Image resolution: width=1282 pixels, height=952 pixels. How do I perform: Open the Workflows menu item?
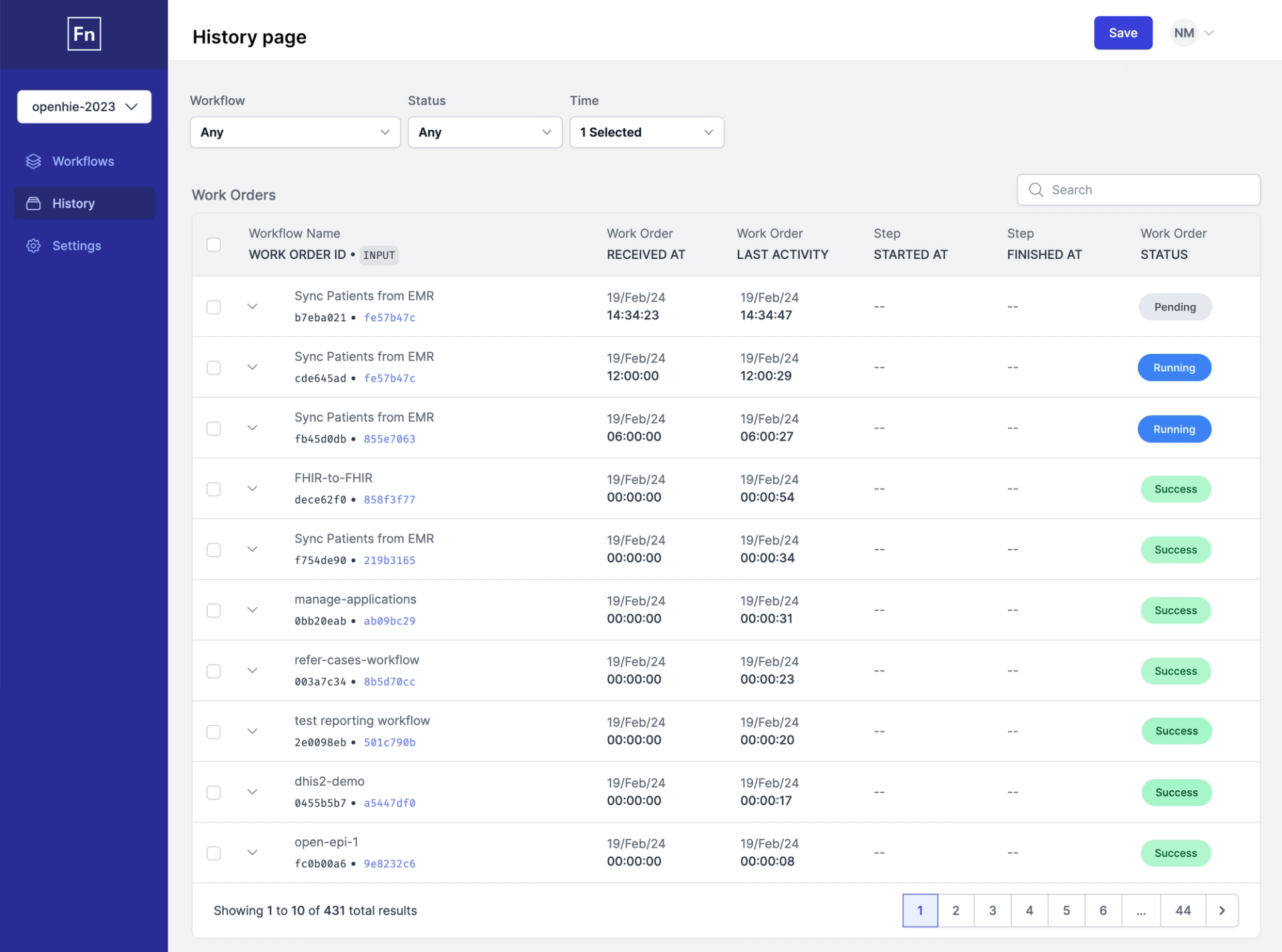pyautogui.click(x=84, y=161)
